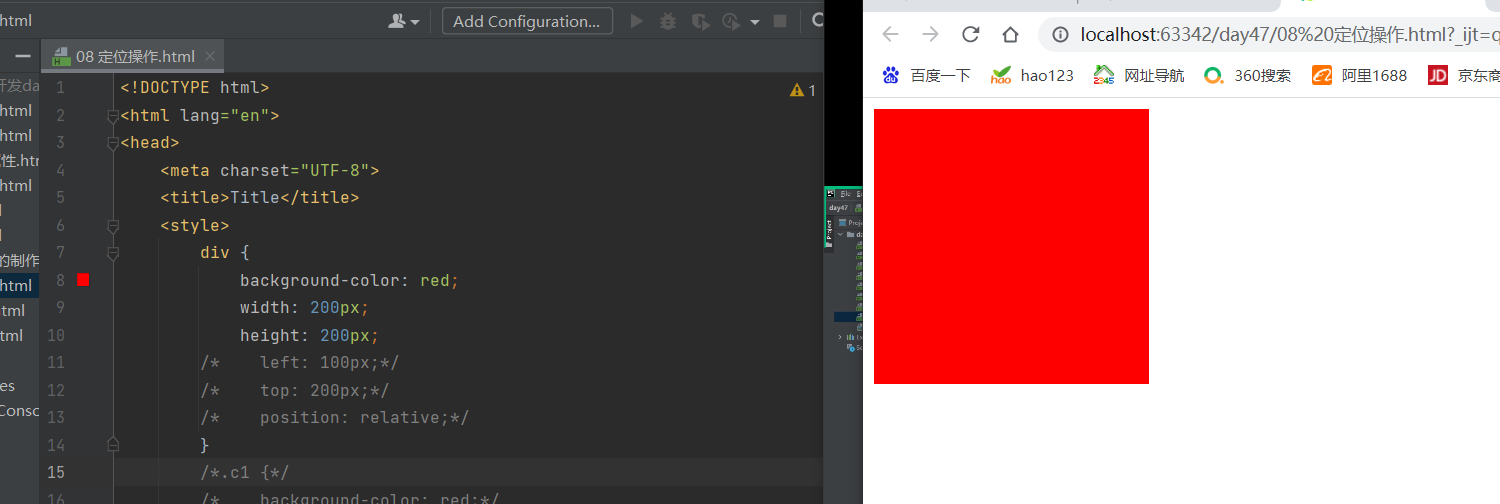
Task: Click the <title>Title</title> line
Action: pos(260,197)
